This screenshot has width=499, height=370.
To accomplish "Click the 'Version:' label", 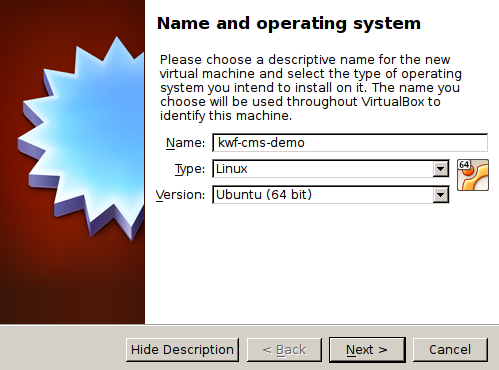I will [x=180, y=195].
